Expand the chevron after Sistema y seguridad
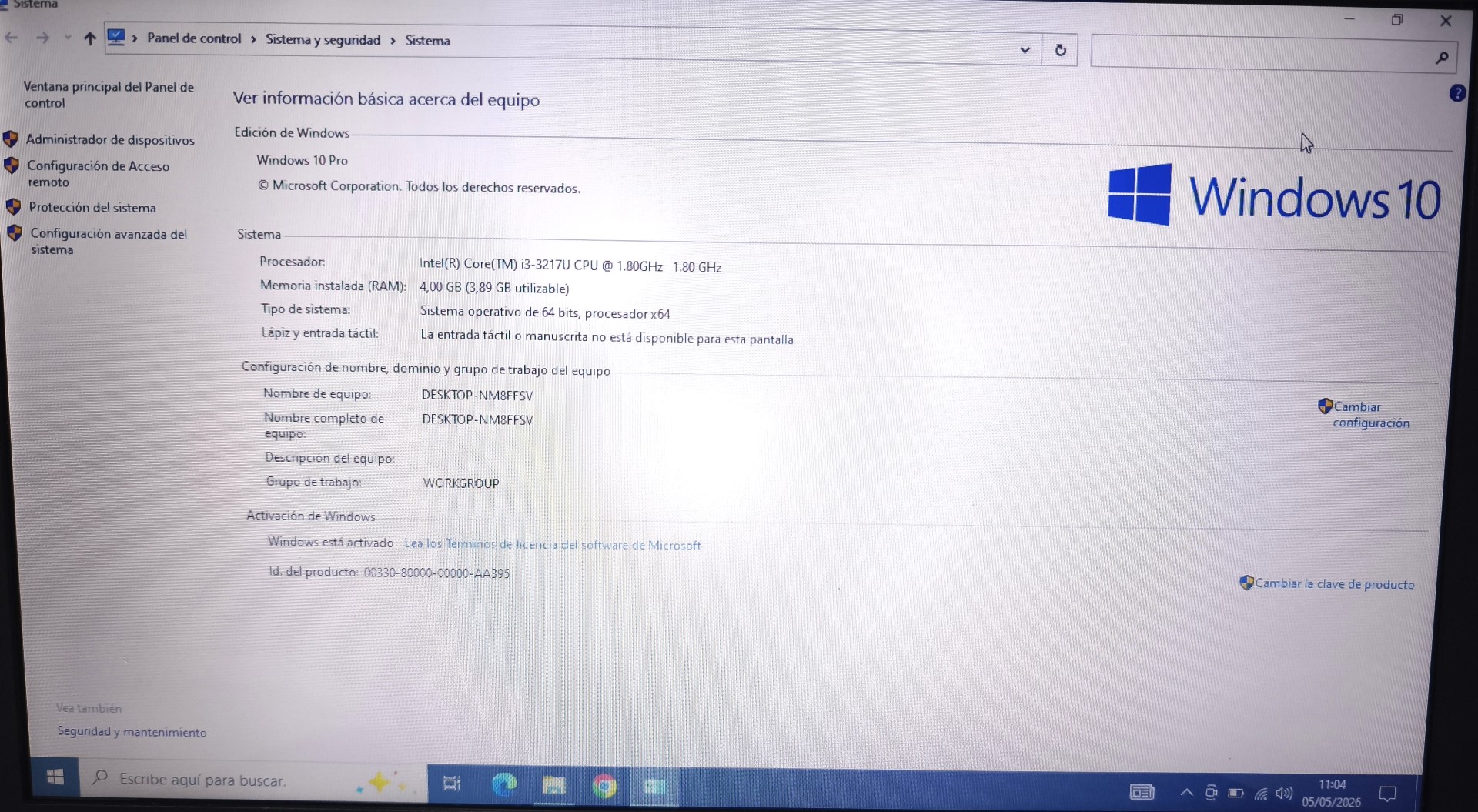 pyautogui.click(x=393, y=40)
